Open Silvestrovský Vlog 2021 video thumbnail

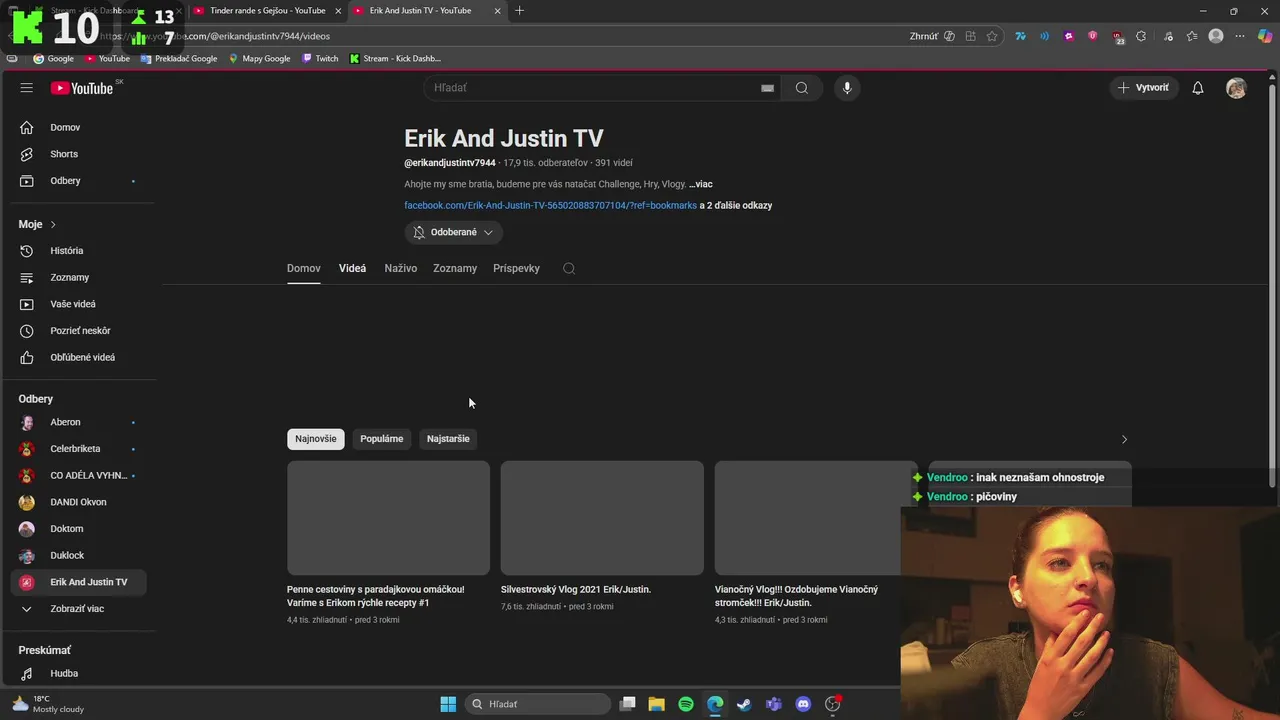tap(602, 518)
